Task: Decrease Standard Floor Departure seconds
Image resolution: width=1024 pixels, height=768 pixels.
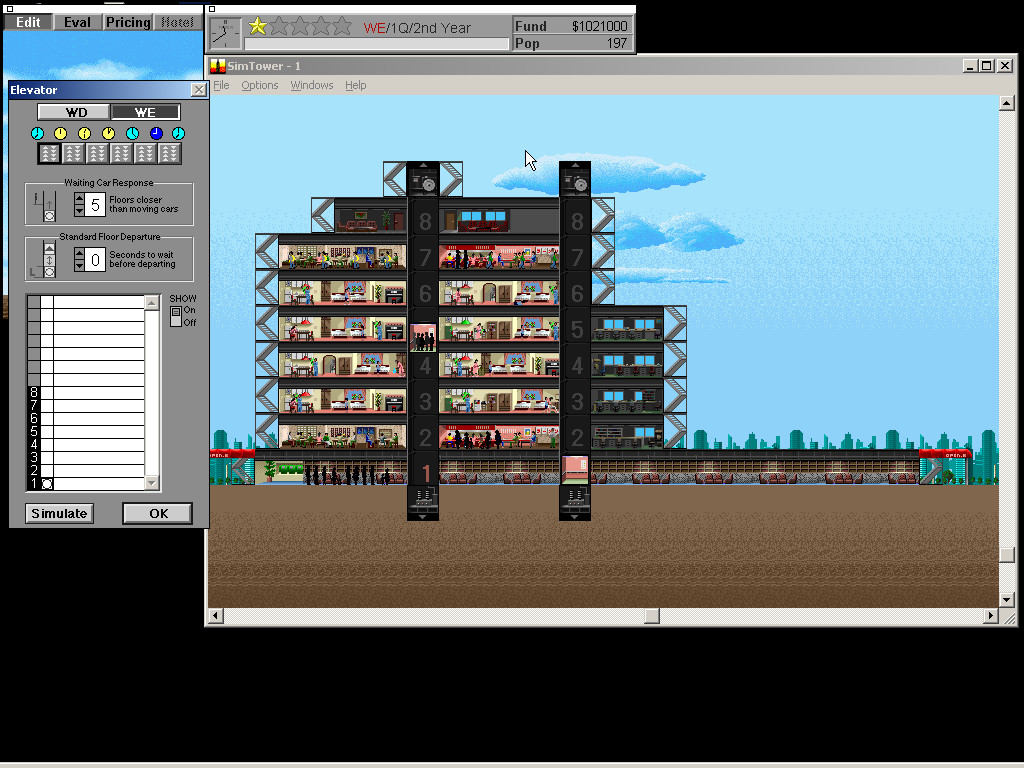Action: [x=79, y=265]
